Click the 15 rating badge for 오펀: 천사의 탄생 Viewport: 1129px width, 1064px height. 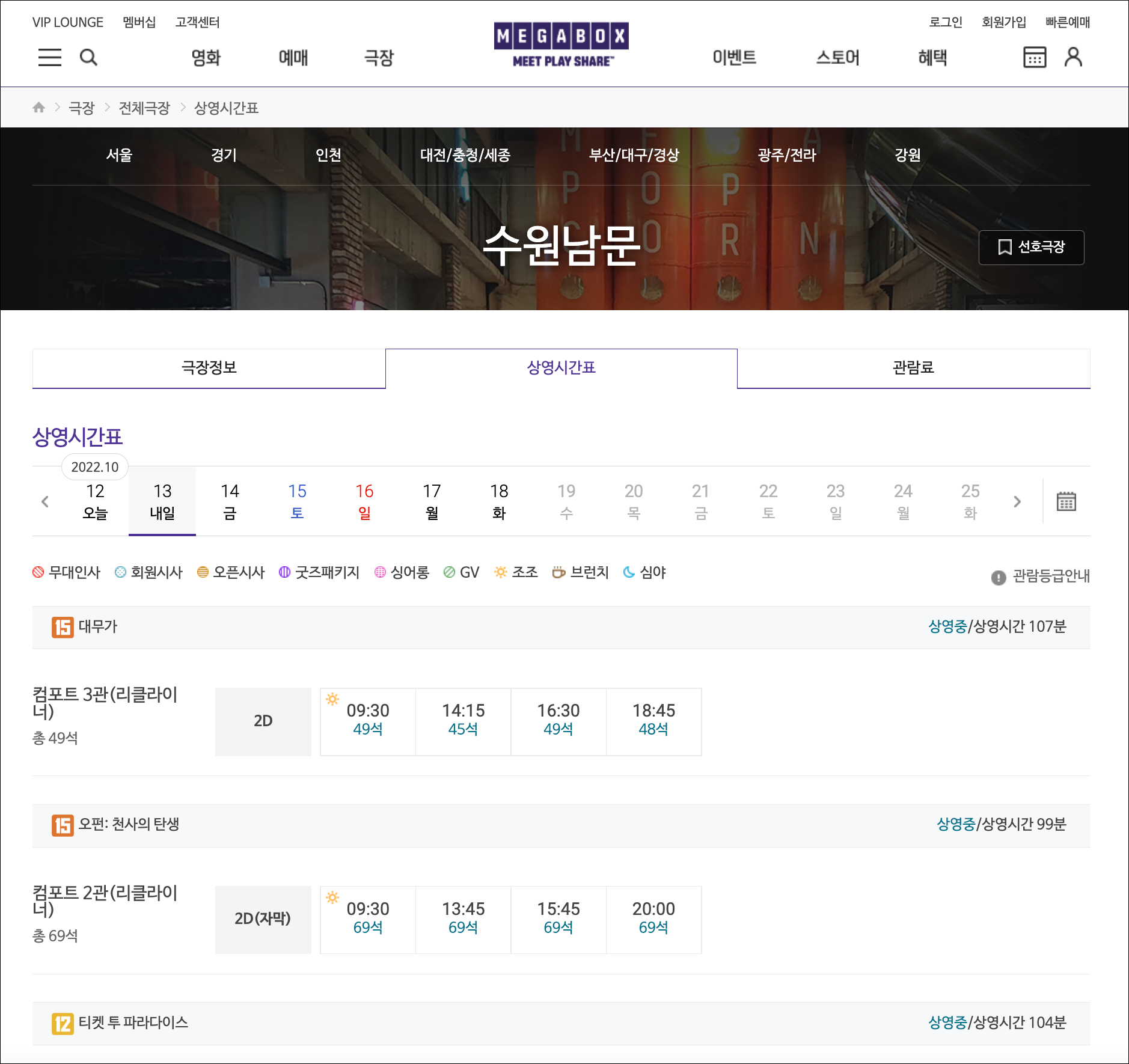(63, 825)
